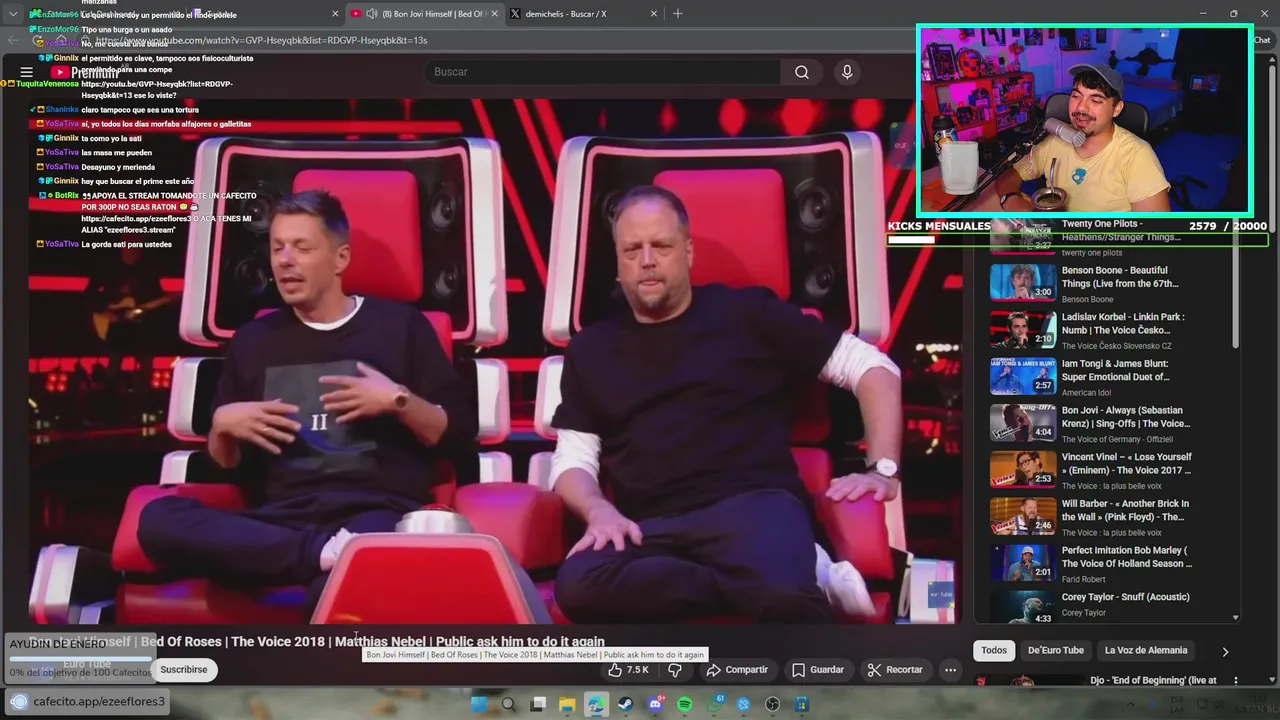Open the Iam Tongi & James Blunt thumbnail

click(x=1023, y=376)
